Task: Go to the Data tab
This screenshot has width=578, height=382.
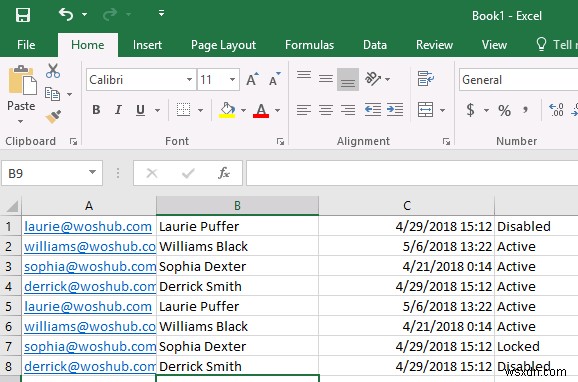Action: [375, 45]
